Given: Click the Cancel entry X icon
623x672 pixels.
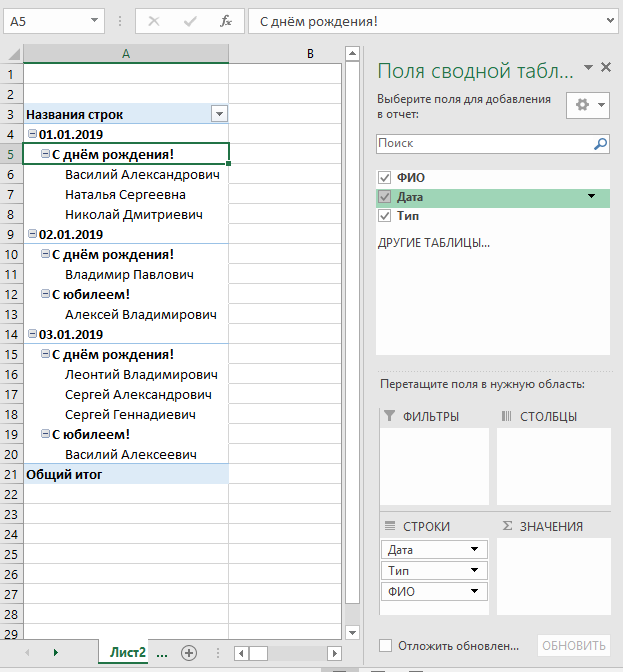Looking at the screenshot, I should click(x=154, y=21).
